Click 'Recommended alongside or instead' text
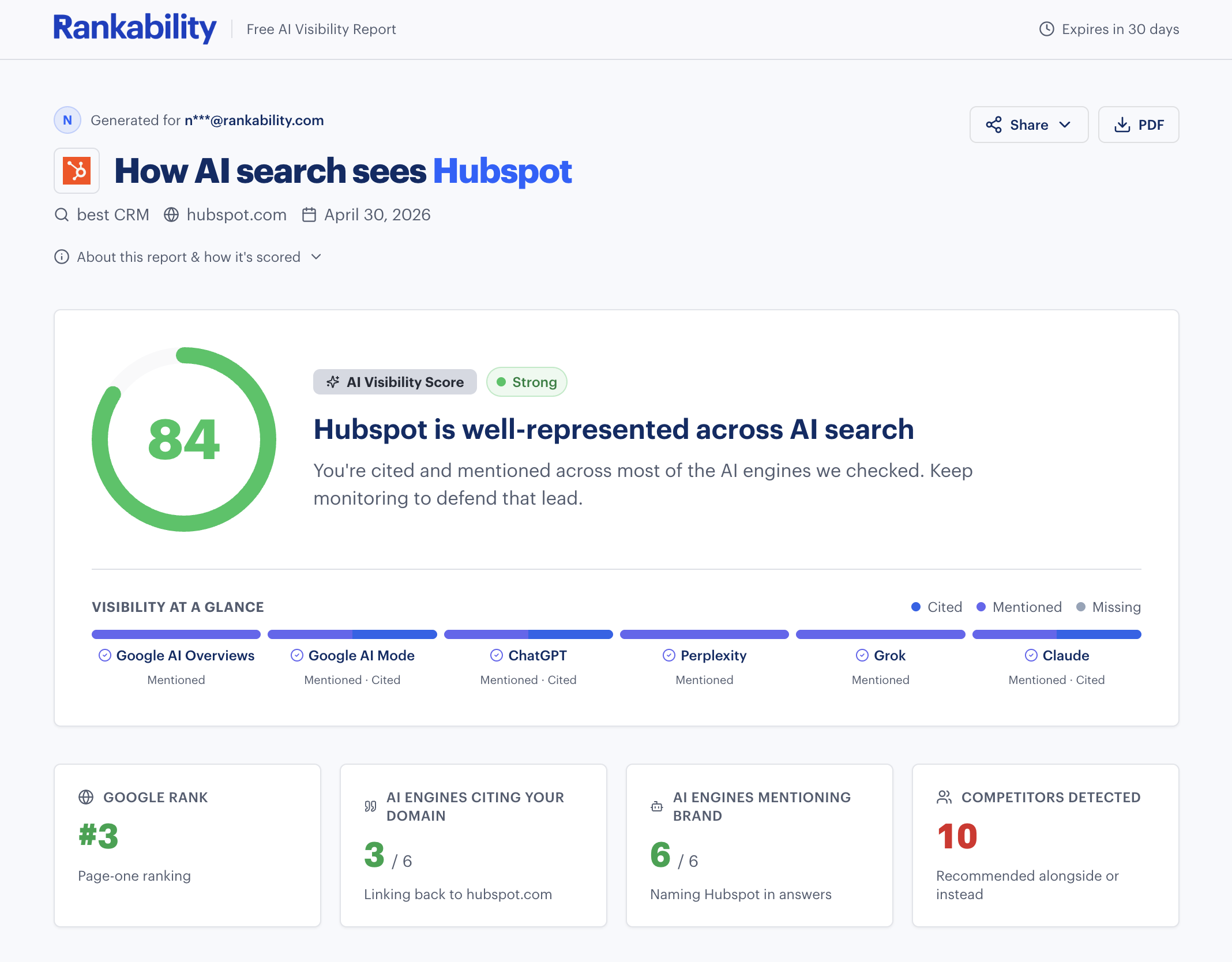 pyautogui.click(x=1027, y=885)
